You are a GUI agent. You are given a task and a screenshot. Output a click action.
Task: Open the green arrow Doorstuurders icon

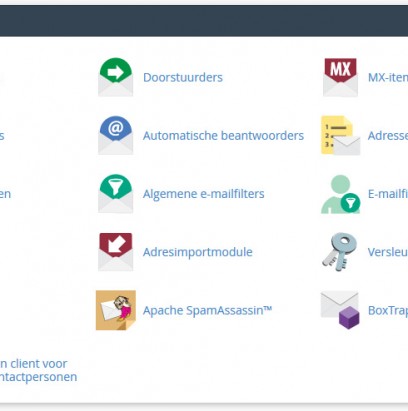pos(115,77)
